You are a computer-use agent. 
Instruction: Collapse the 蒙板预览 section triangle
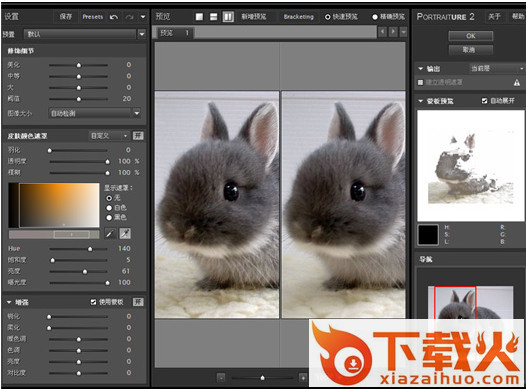[421, 101]
